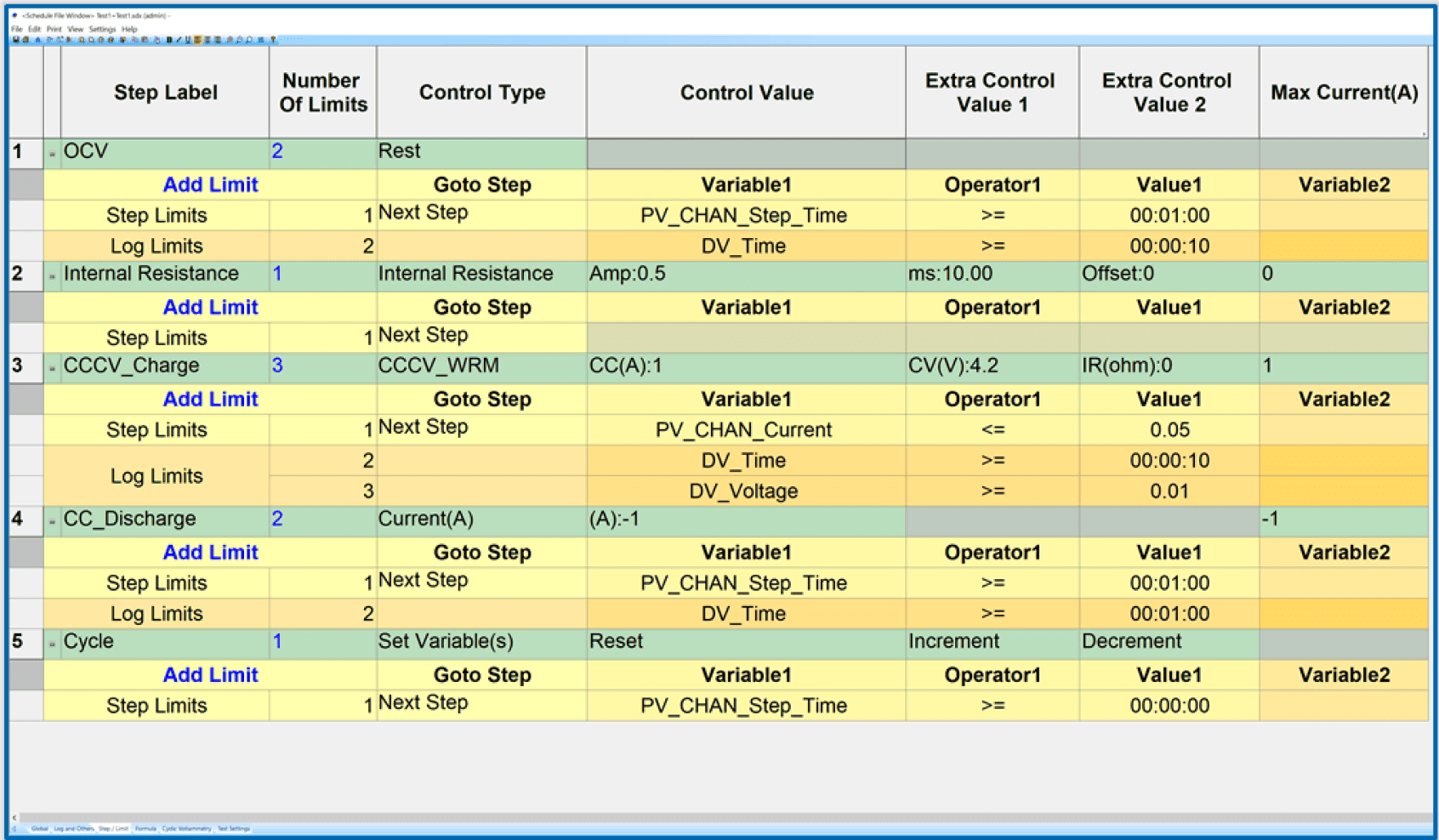This screenshot has height=840, width=1439.
Task: Click the Step Label column header
Action: pos(165,92)
